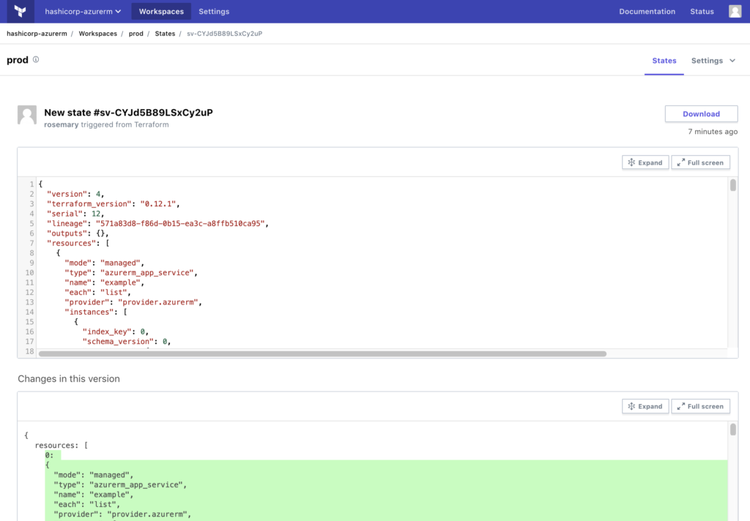Download the state file
Screen dimensions: 750x521
701,114
